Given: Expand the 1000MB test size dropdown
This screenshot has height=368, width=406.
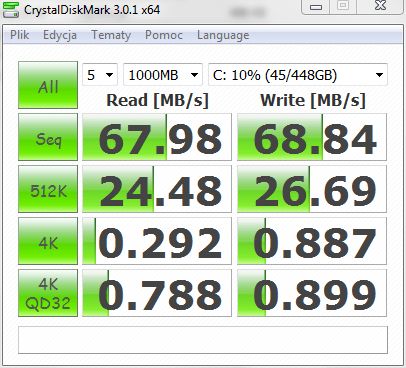Looking at the screenshot, I should (163, 75).
